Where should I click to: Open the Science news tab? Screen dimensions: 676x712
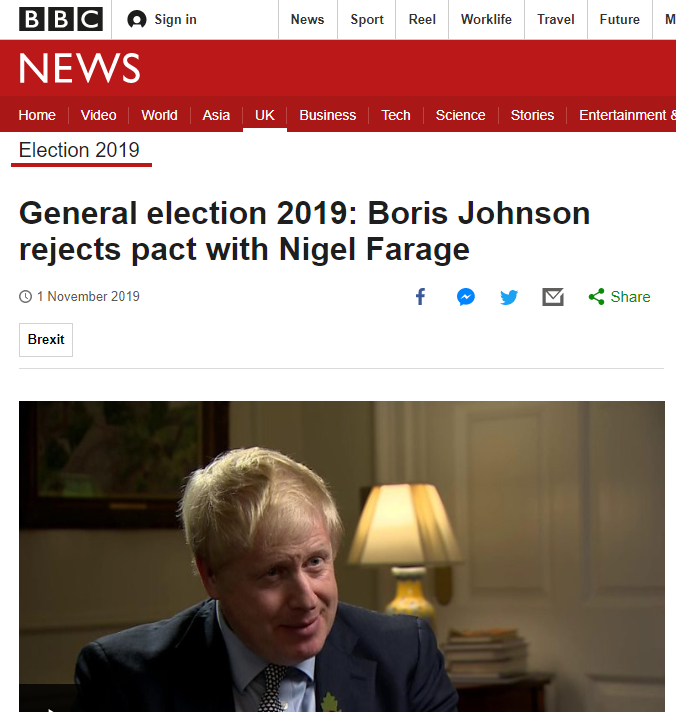click(x=460, y=115)
